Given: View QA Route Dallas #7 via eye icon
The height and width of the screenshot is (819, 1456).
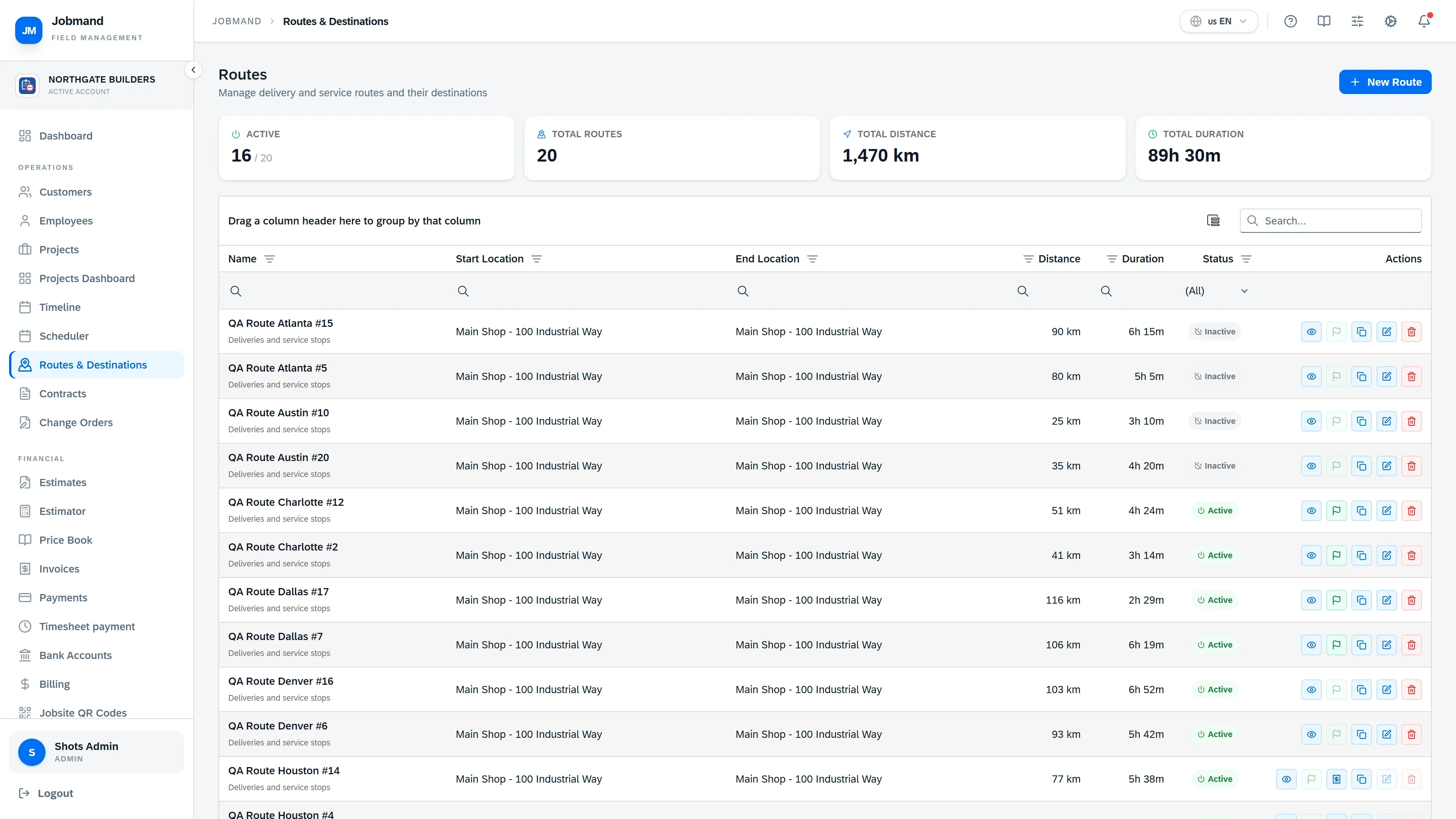Looking at the screenshot, I should pyautogui.click(x=1311, y=645).
